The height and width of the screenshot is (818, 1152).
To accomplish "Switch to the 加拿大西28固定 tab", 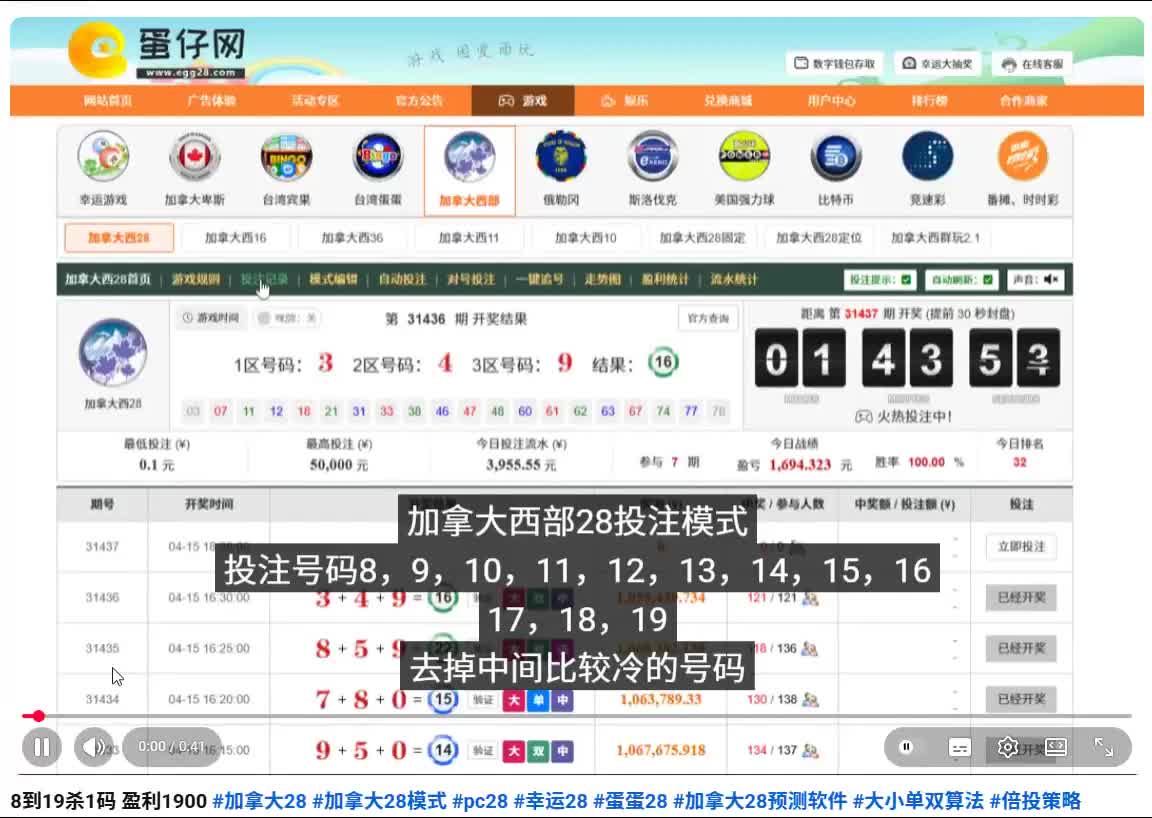I will pos(702,238).
